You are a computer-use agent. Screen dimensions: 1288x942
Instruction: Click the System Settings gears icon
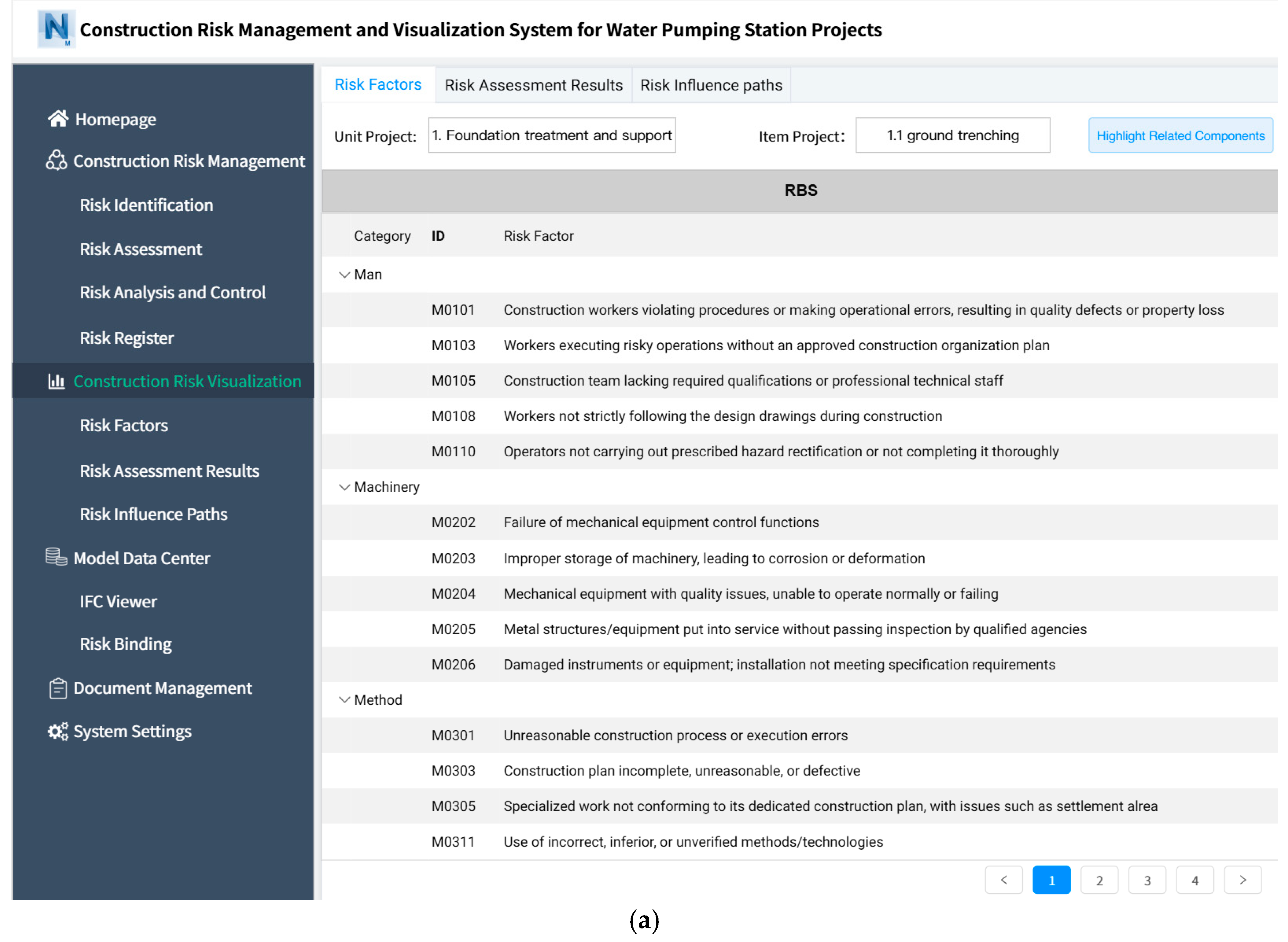pyautogui.click(x=58, y=731)
